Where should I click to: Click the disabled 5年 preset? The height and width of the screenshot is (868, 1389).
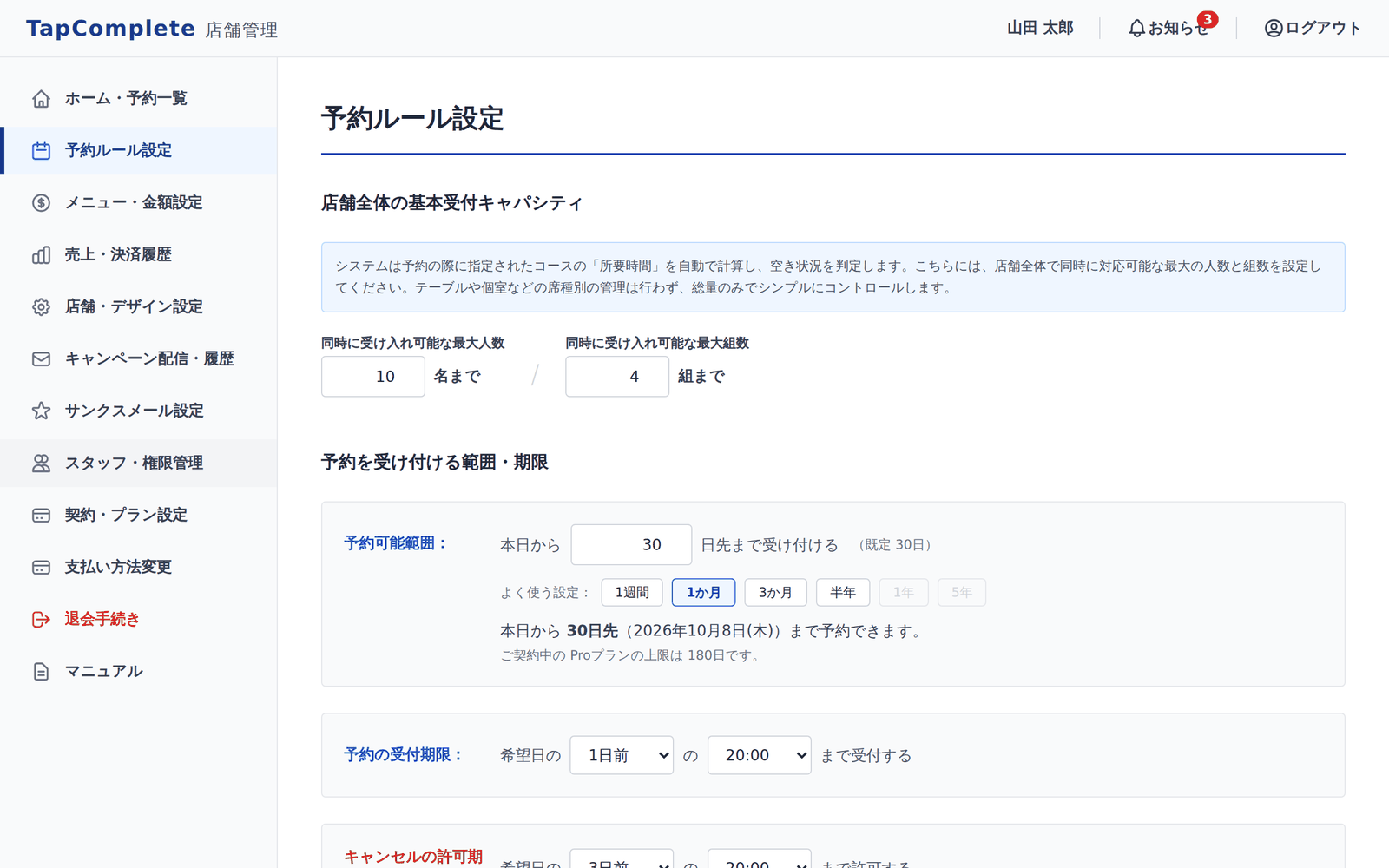(961, 592)
